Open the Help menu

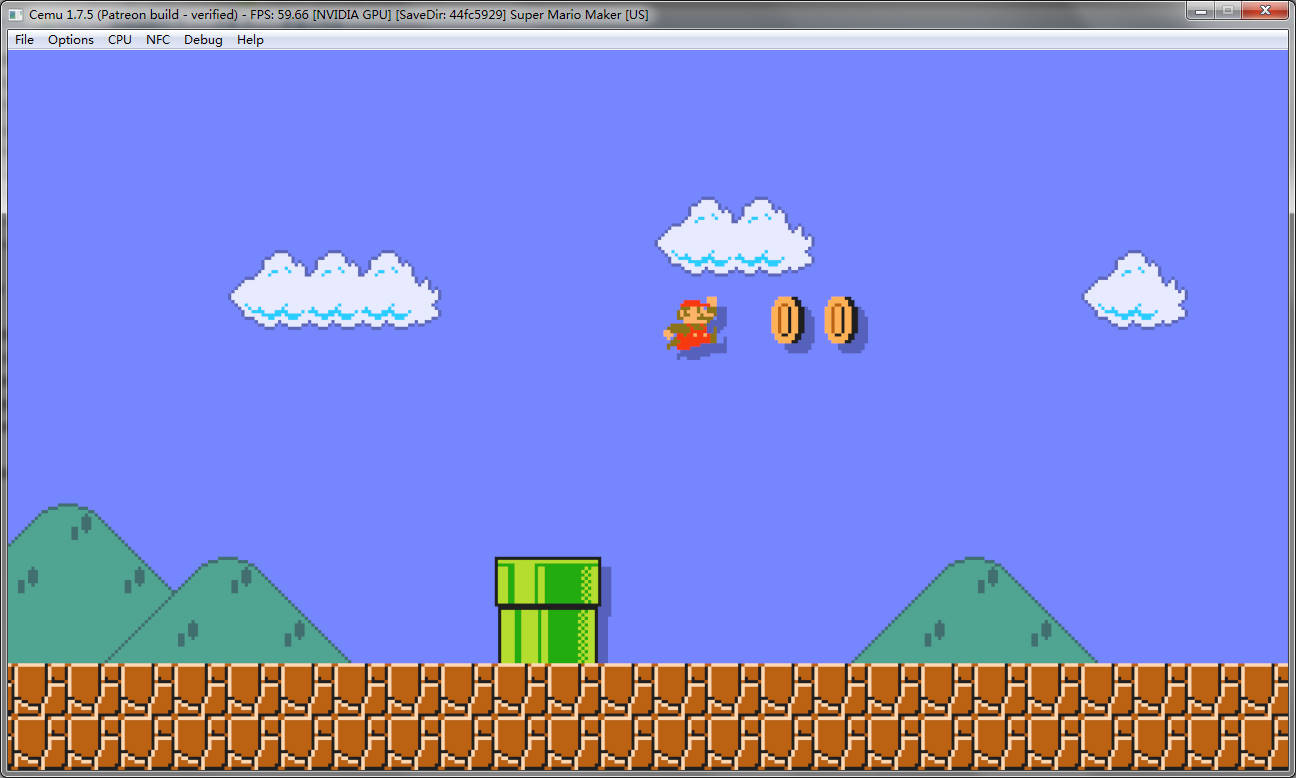point(250,40)
